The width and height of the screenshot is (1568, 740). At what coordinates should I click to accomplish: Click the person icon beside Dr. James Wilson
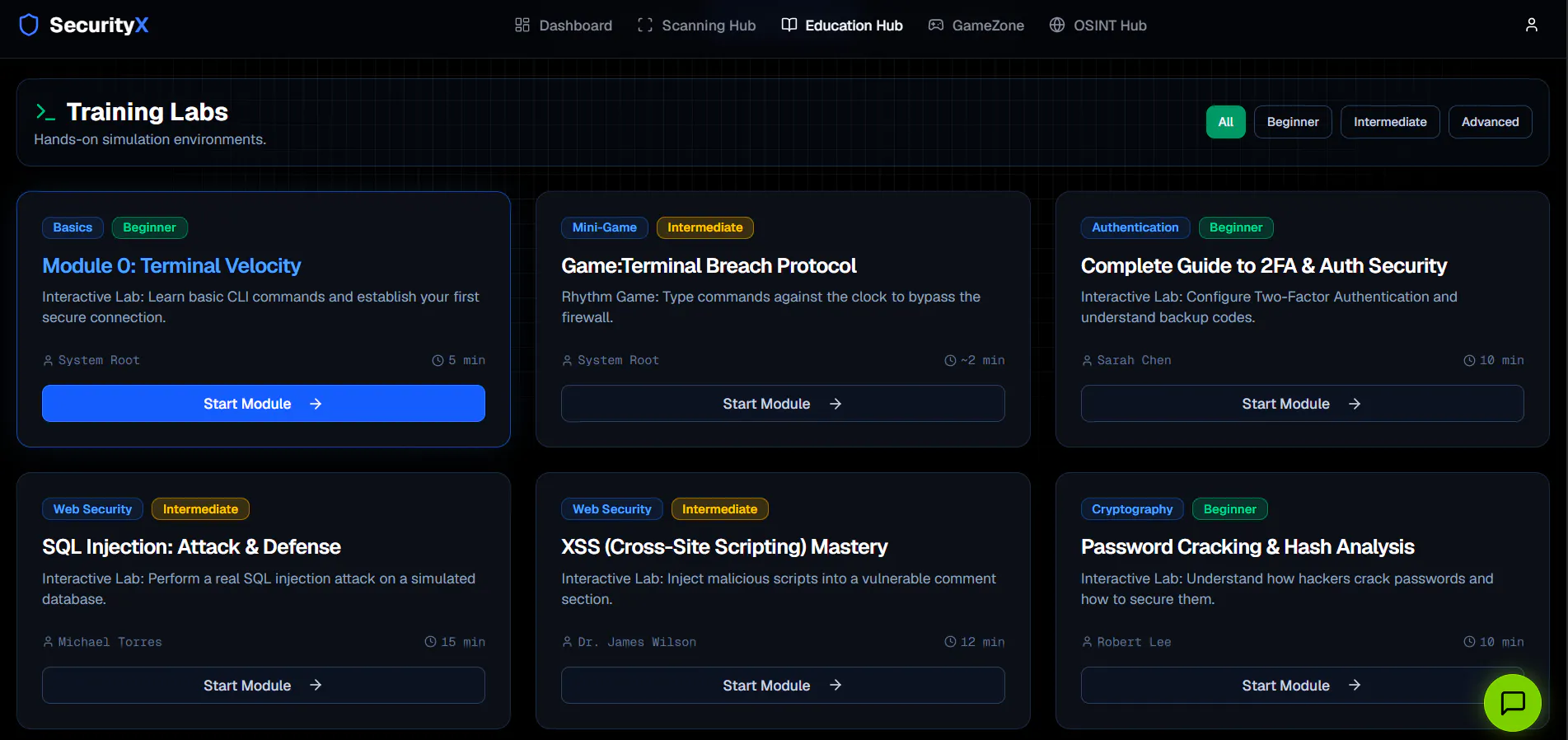[x=567, y=641]
